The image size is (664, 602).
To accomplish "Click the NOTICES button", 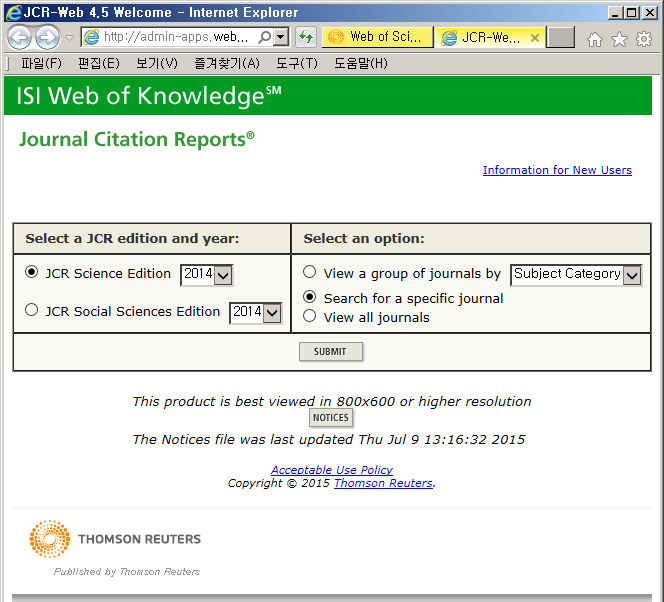I will (x=331, y=417).
